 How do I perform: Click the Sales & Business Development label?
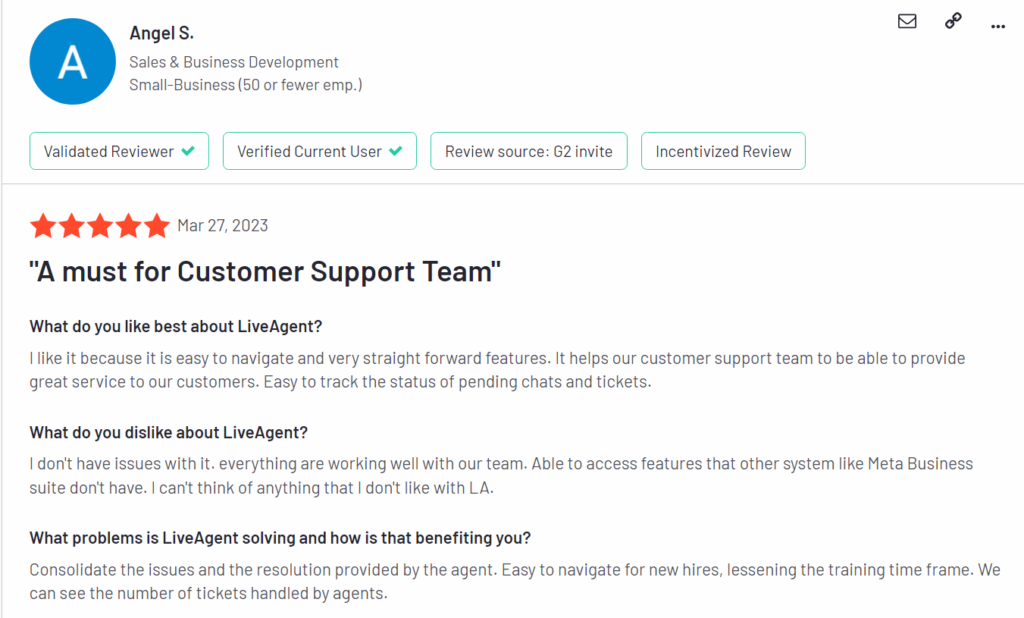coord(234,62)
